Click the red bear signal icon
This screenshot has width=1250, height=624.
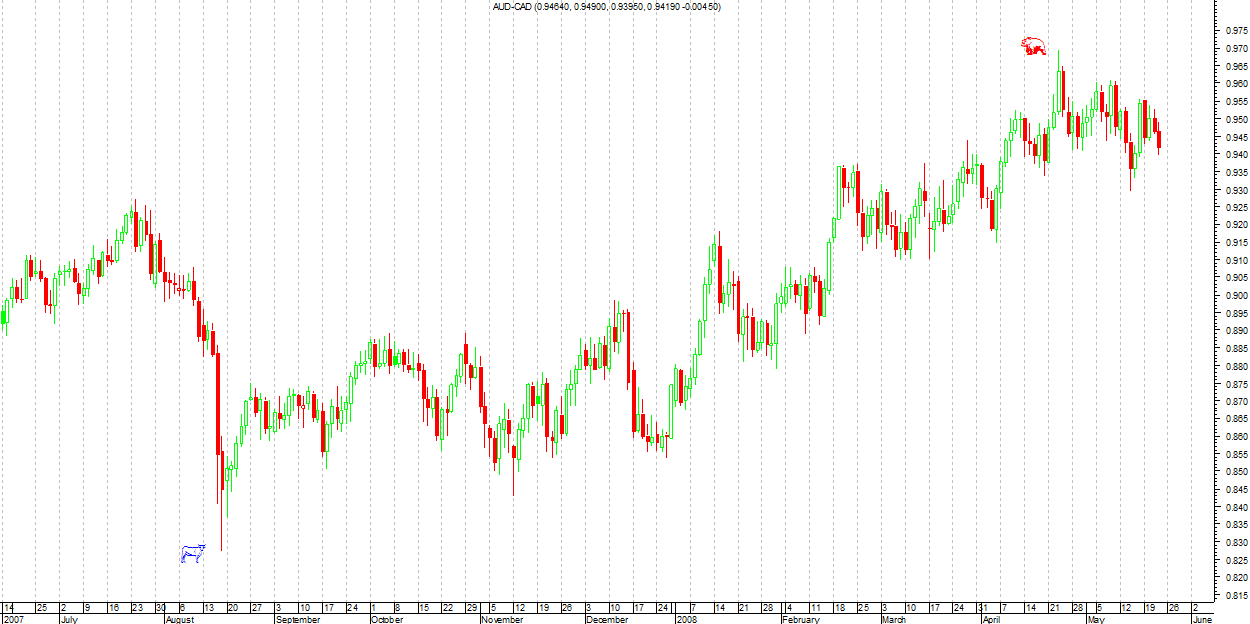[1033, 46]
